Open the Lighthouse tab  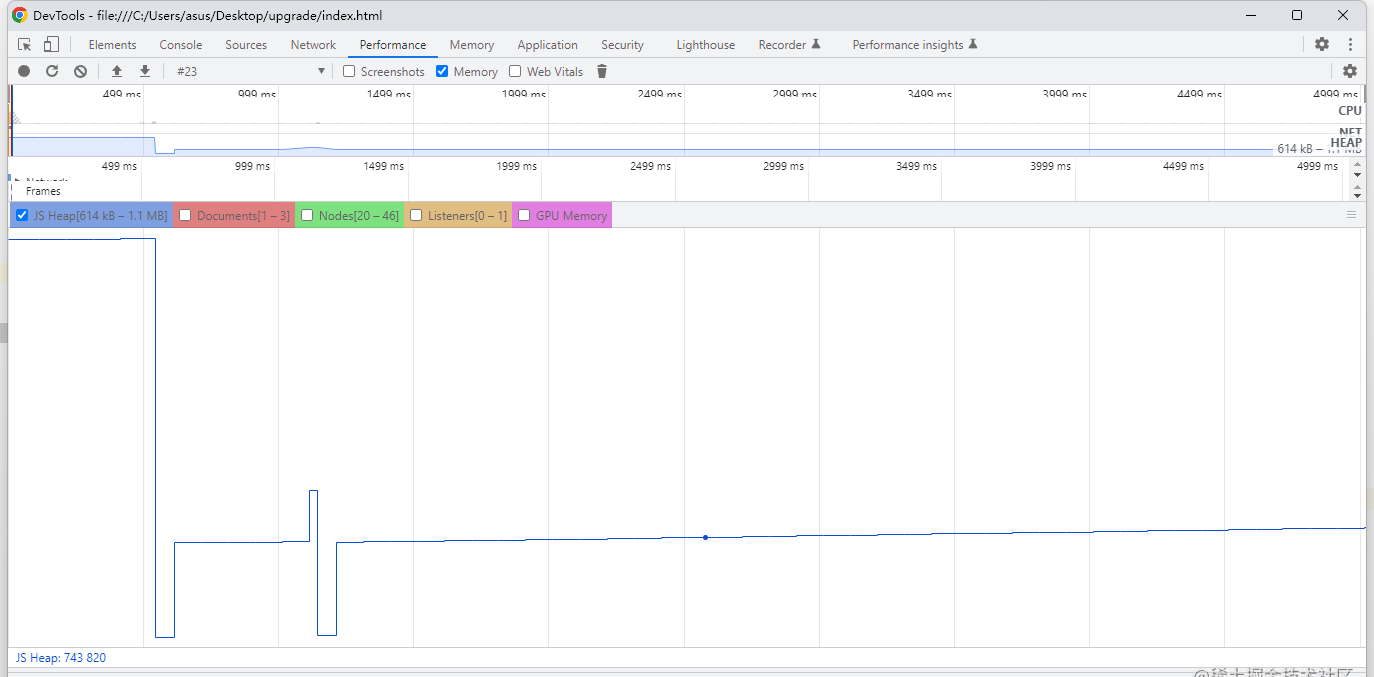705,45
